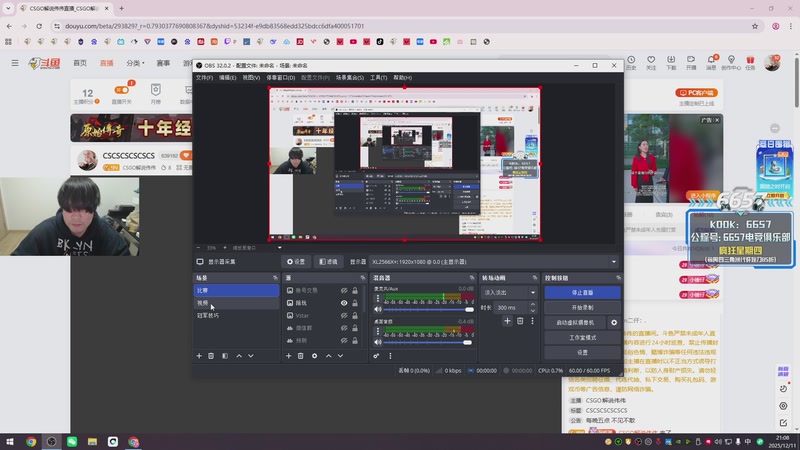Click the 启动虚拟摄像机 virtual camera button

tap(575, 322)
